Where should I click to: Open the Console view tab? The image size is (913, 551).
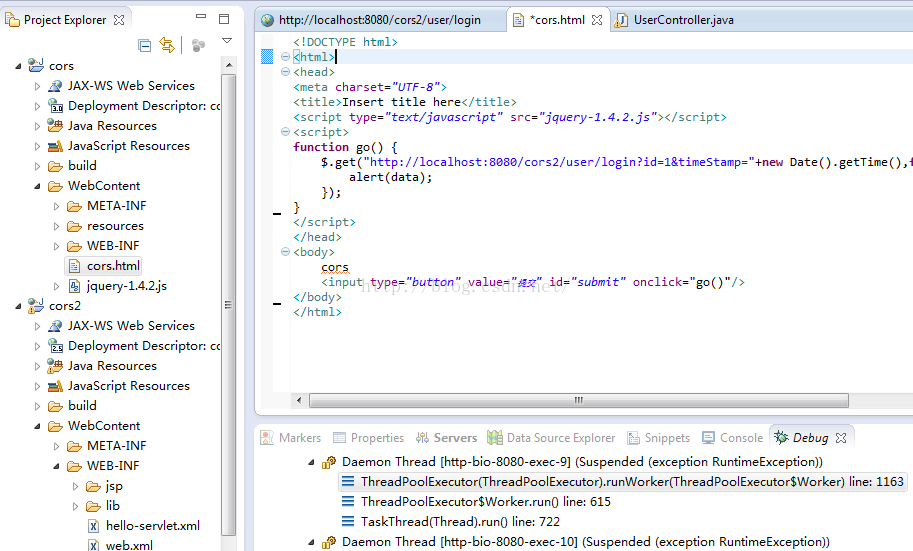[732, 438]
